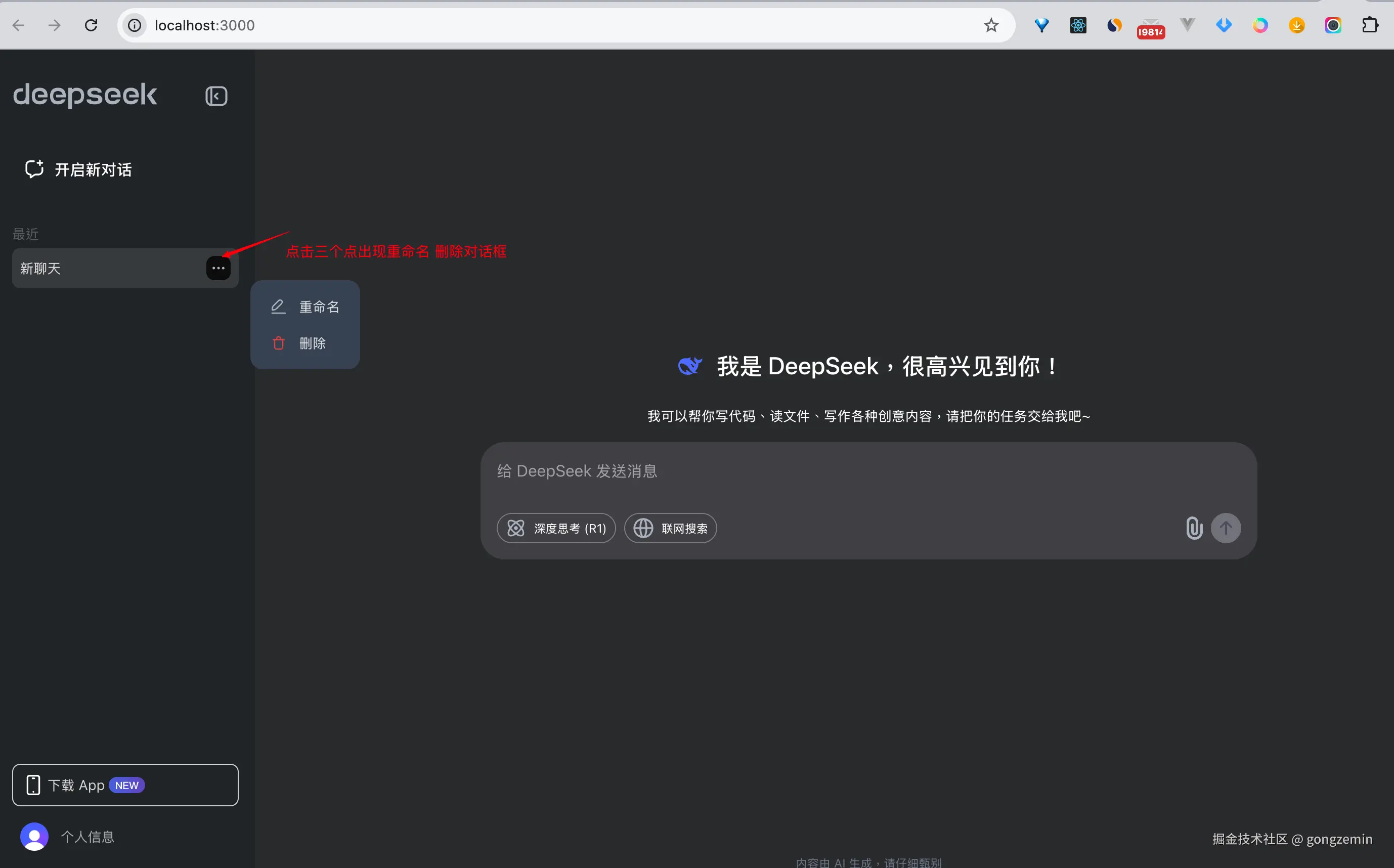Send the message with the arrow button
Screen dimensions: 1394x868
1226,528
